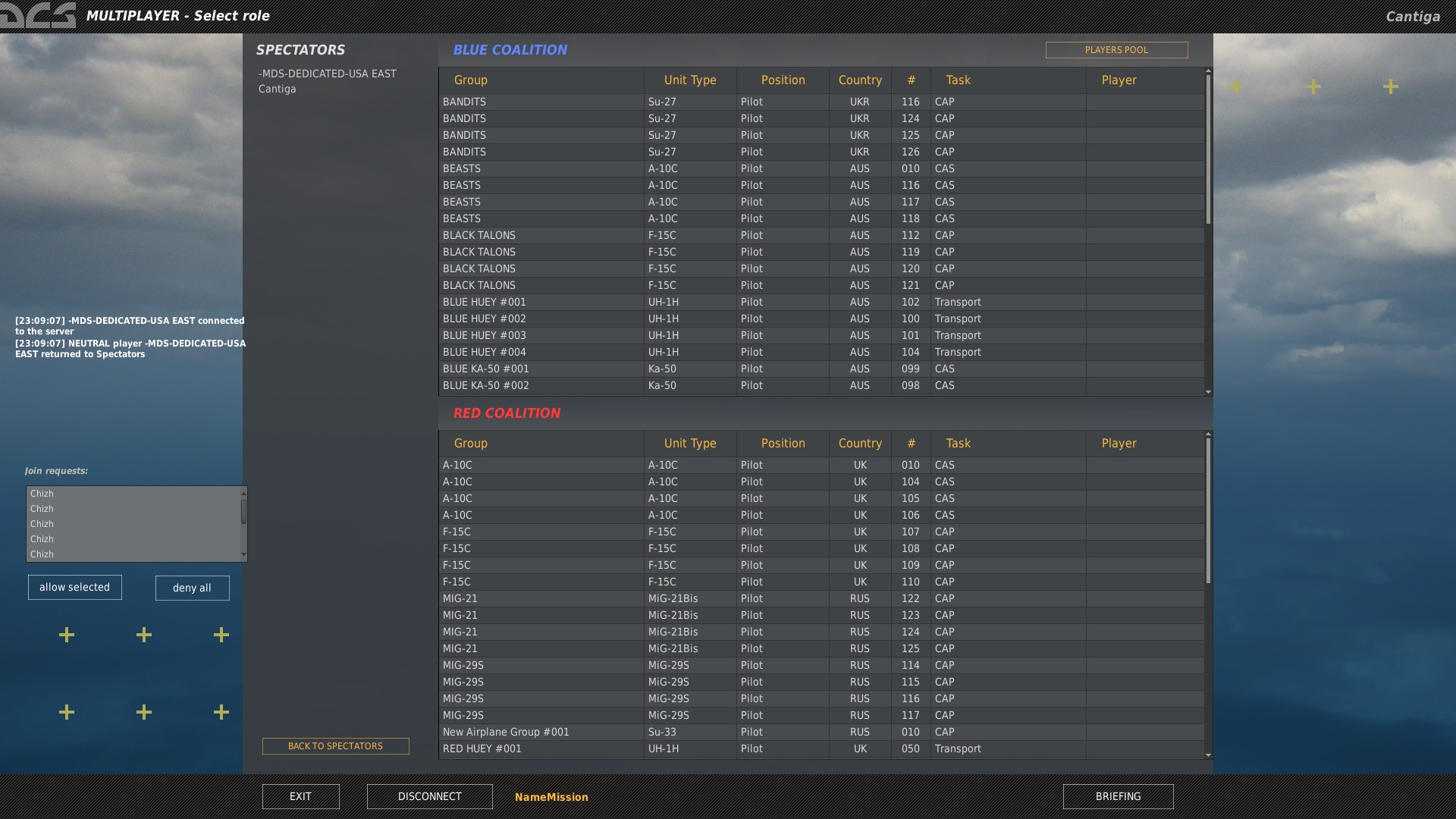Sort Blue Coalition by Country header
Image resolution: width=1456 pixels, height=819 pixels.
click(x=860, y=80)
